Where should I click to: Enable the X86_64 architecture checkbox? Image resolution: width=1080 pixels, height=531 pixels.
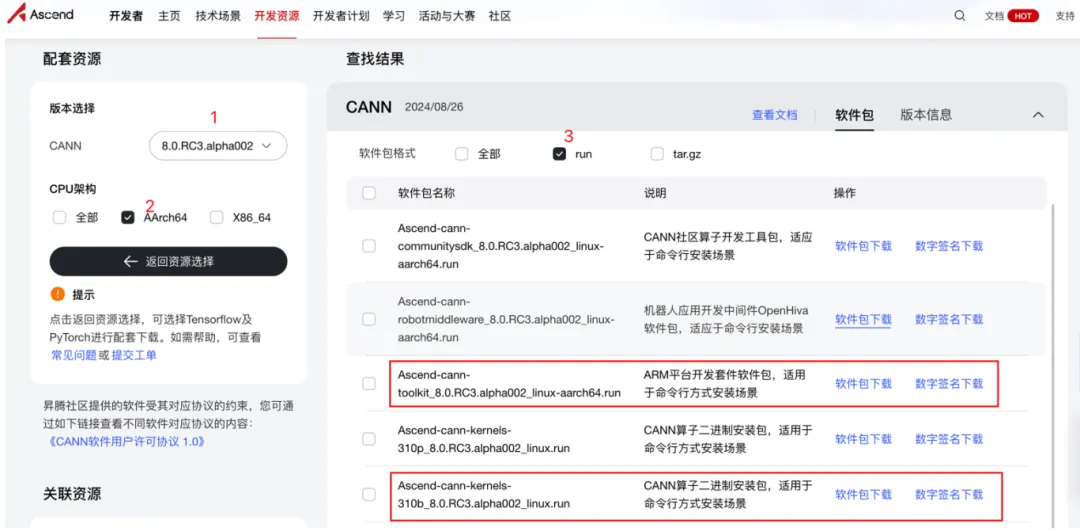216,217
